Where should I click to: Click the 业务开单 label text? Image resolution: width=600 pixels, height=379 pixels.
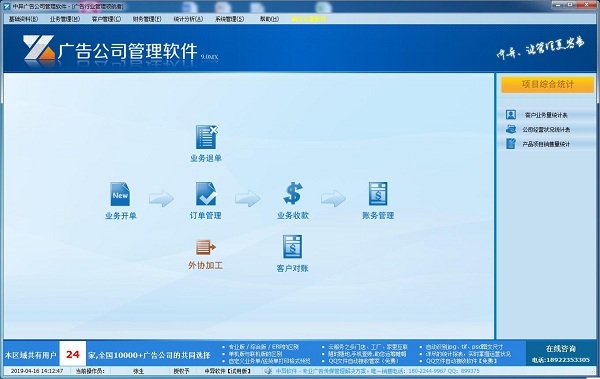point(121,216)
